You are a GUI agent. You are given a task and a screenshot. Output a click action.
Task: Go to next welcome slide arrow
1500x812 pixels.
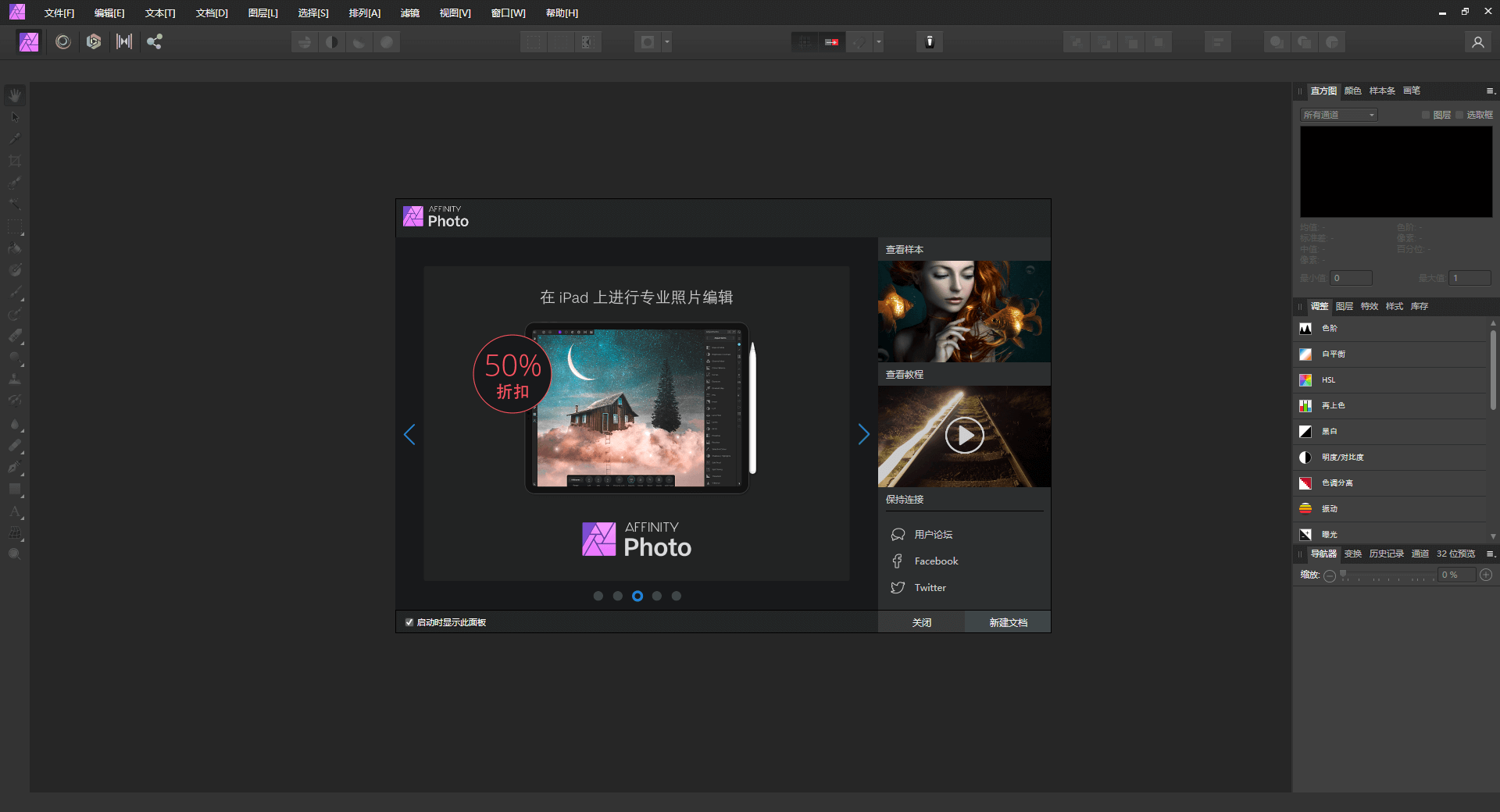(x=863, y=434)
